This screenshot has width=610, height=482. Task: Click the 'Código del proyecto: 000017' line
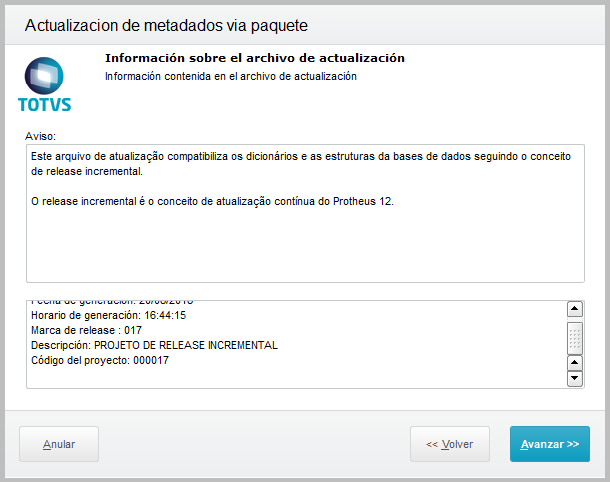[x=100, y=360]
